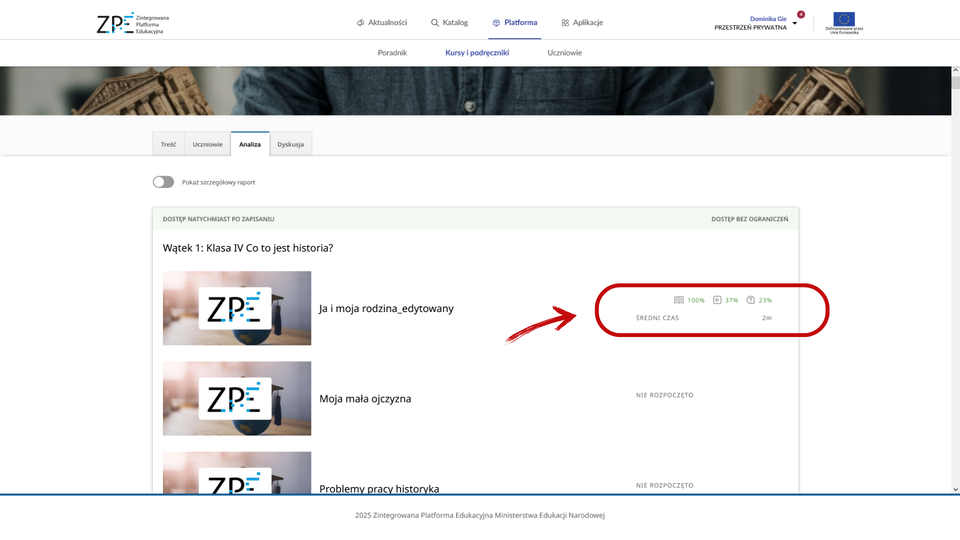
Task: Open the Uczniowie submenu item
Action: coord(565,52)
